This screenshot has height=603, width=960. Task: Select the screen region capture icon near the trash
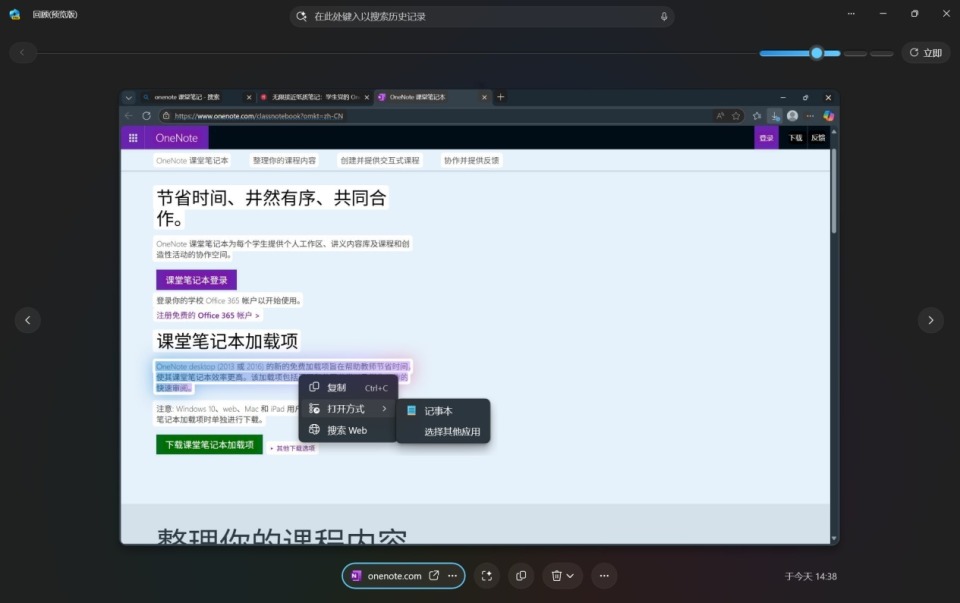[487, 575]
